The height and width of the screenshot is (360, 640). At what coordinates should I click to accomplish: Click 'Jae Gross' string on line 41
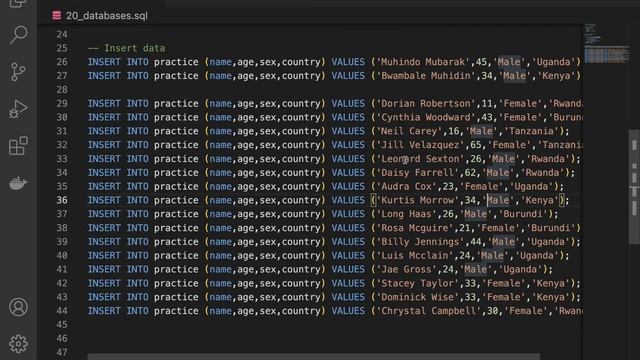[406, 270]
